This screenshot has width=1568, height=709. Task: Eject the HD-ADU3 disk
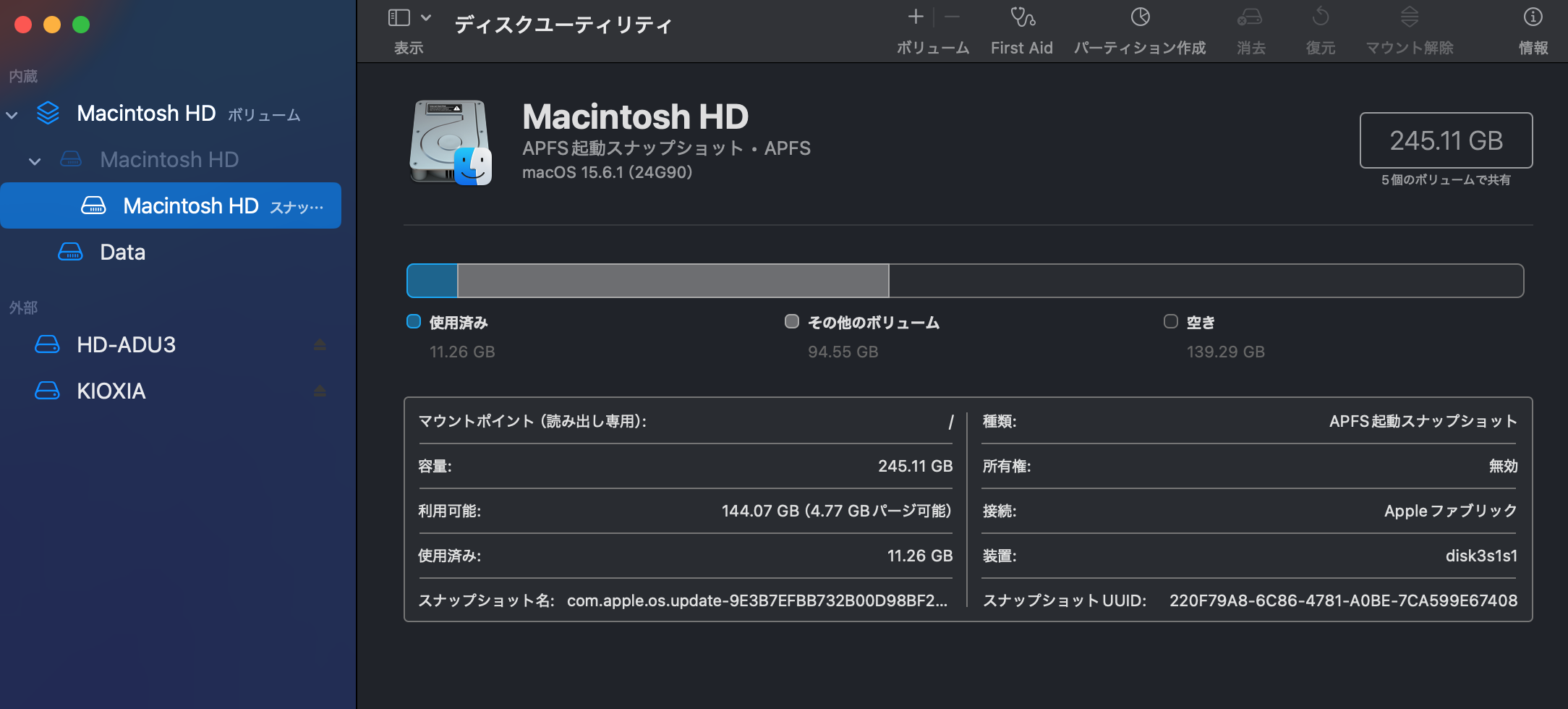click(x=320, y=345)
